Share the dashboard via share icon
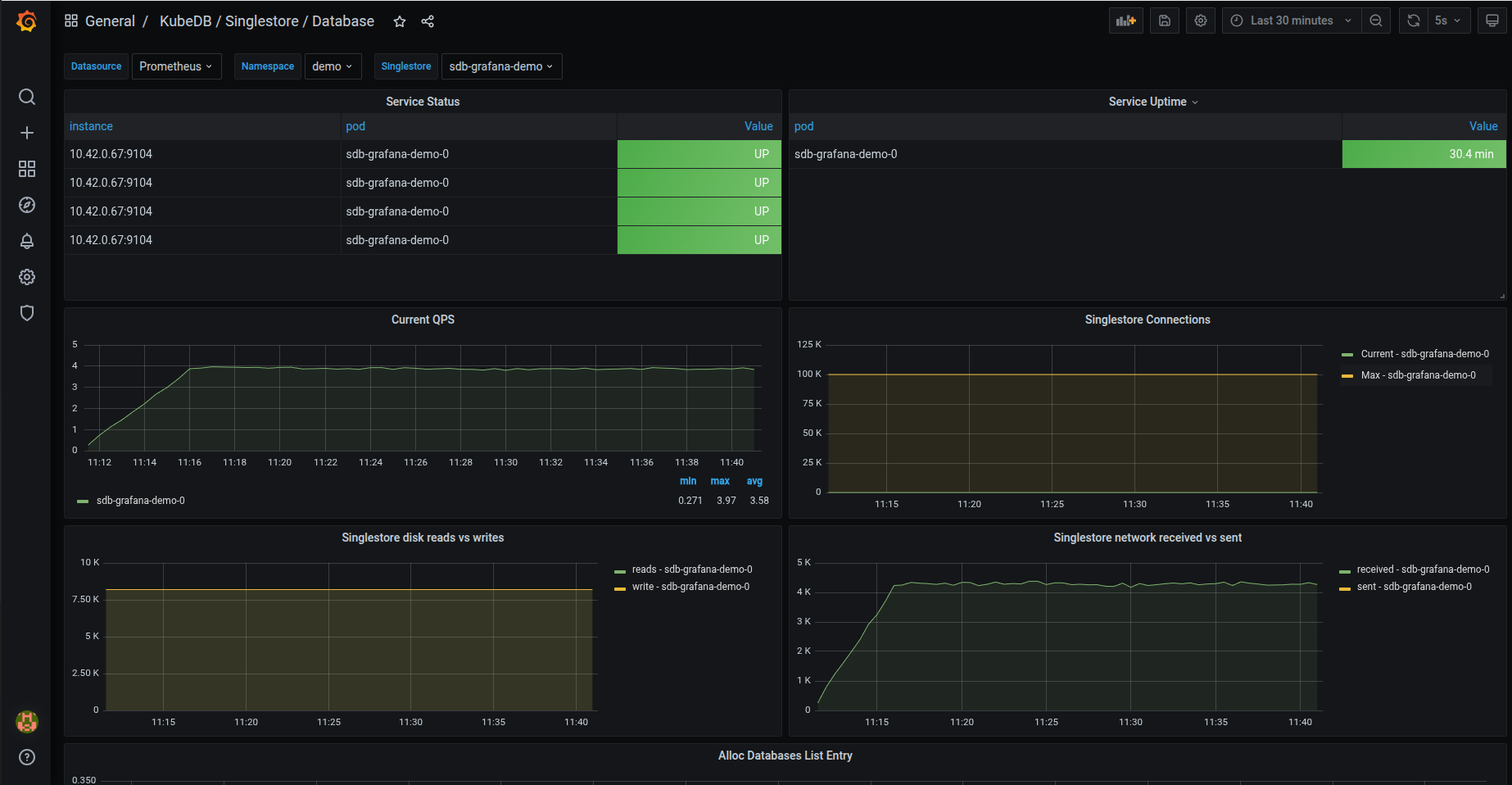This screenshot has height=785, width=1512. tap(428, 21)
